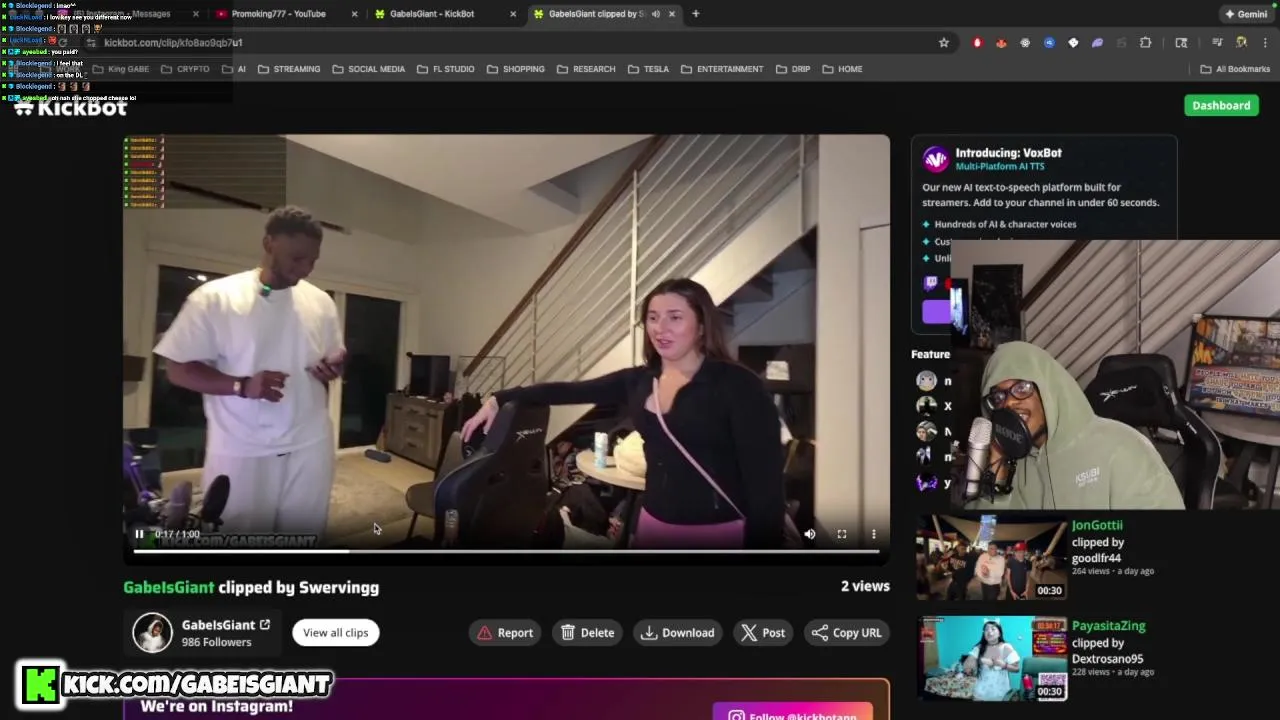The width and height of the screenshot is (1280, 720).
Task: Close the GabeIsGiant - KickBot tab
Action: (513, 14)
